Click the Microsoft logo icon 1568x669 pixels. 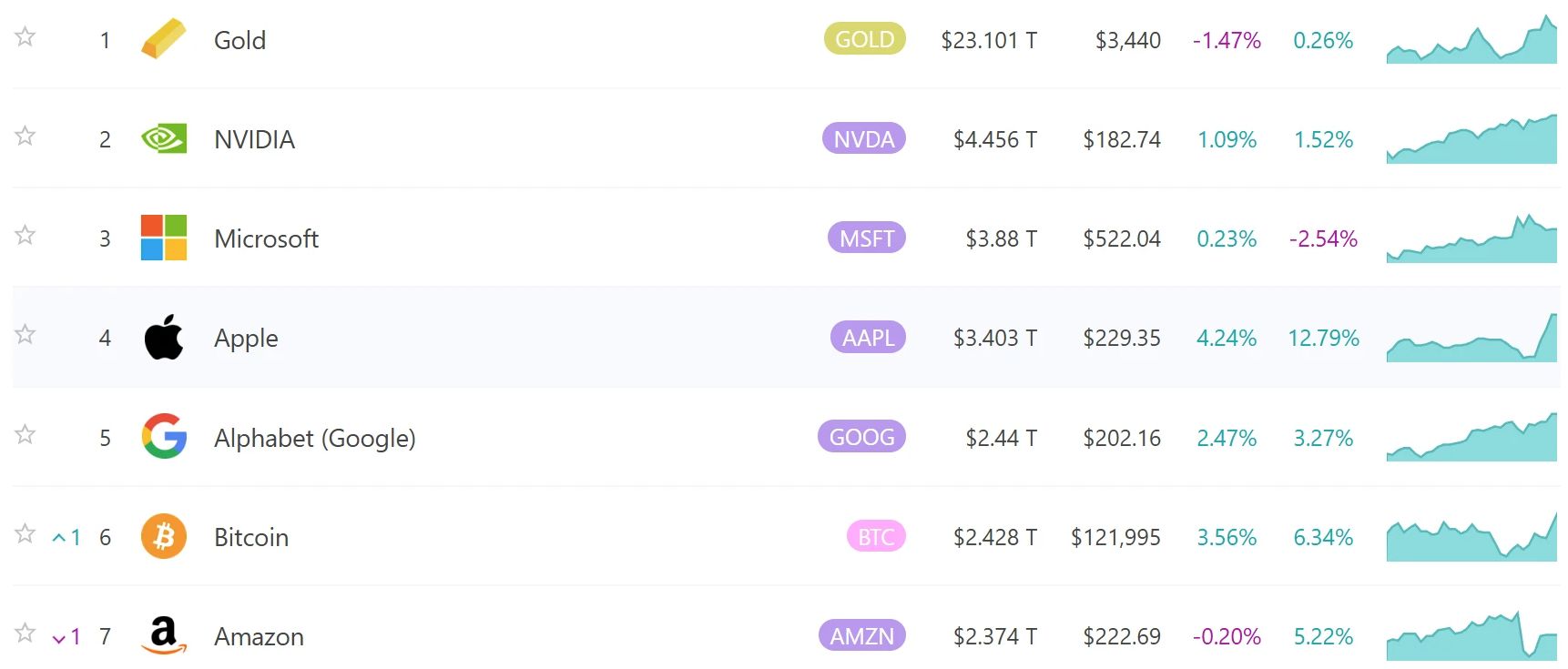(164, 238)
